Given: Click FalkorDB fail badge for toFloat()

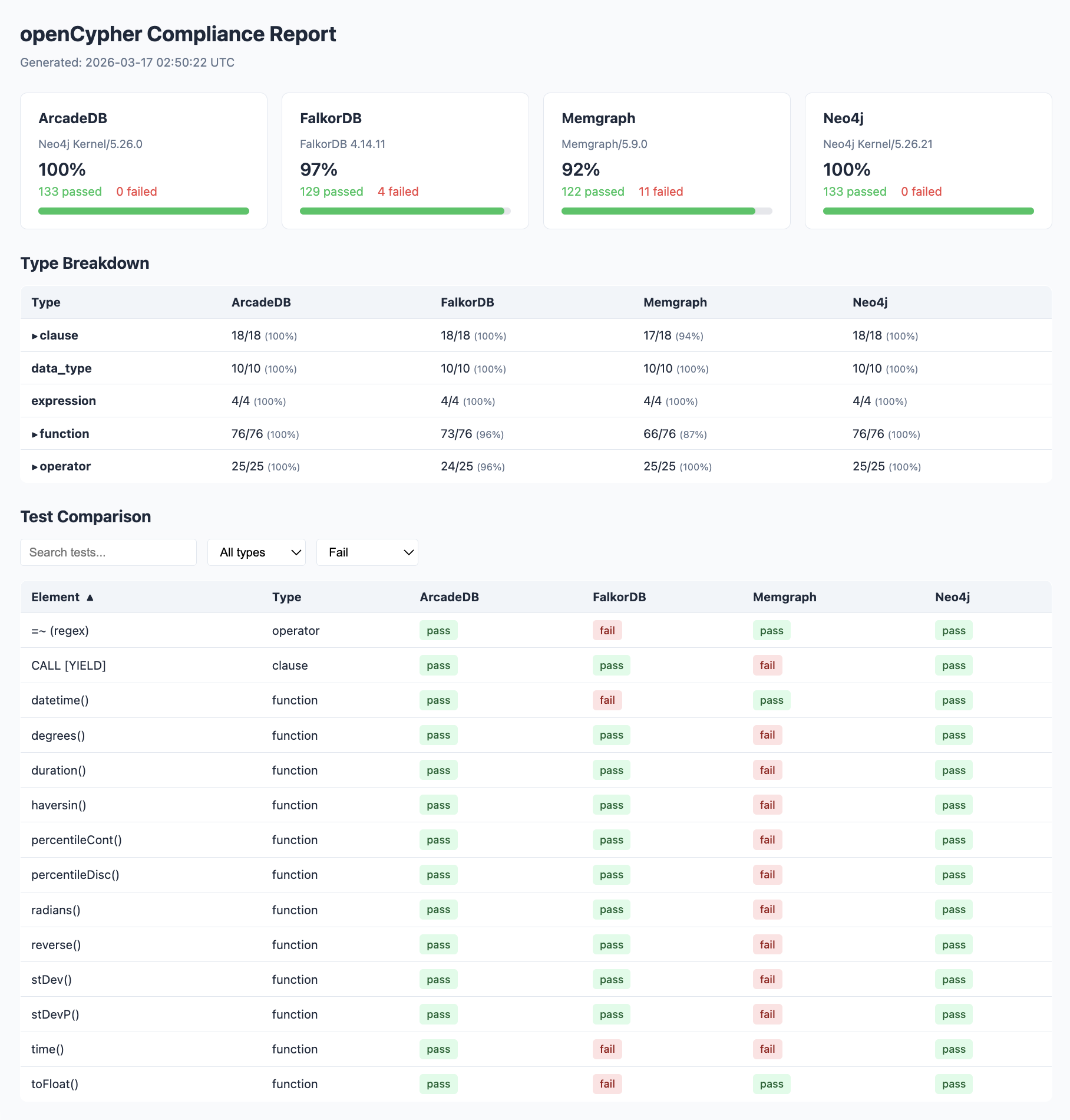Looking at the screenshot, I should pyautogui.click(x=607, y=1083).
